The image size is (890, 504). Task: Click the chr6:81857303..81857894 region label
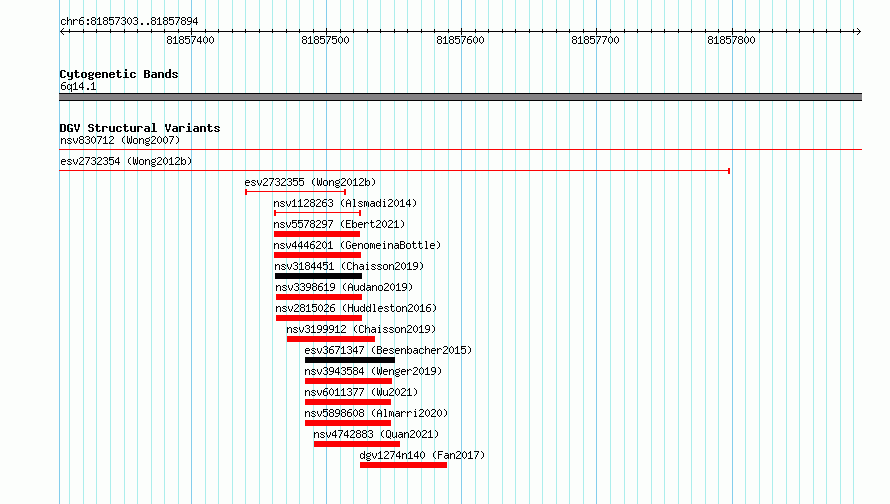point(129,21)
